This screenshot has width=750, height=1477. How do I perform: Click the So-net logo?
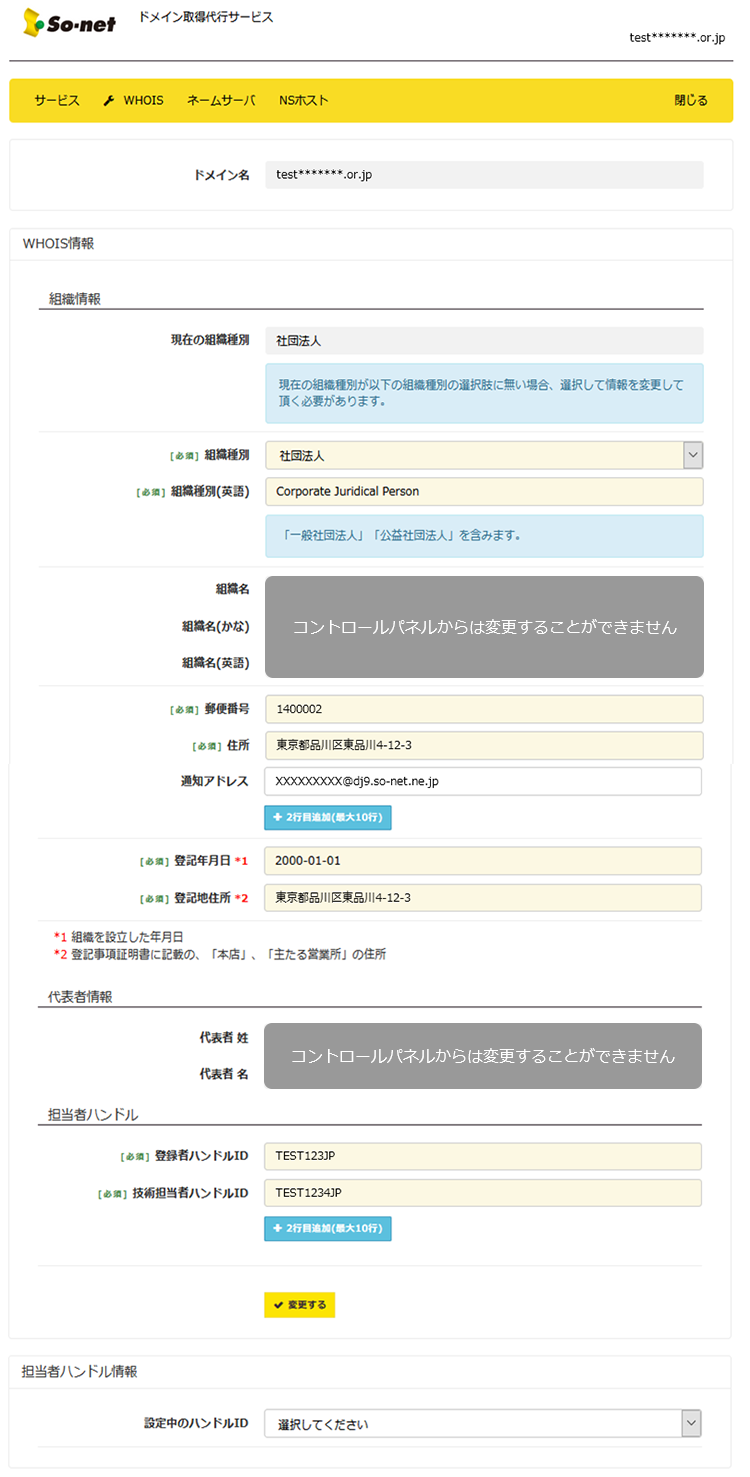[x=68, y=23]
